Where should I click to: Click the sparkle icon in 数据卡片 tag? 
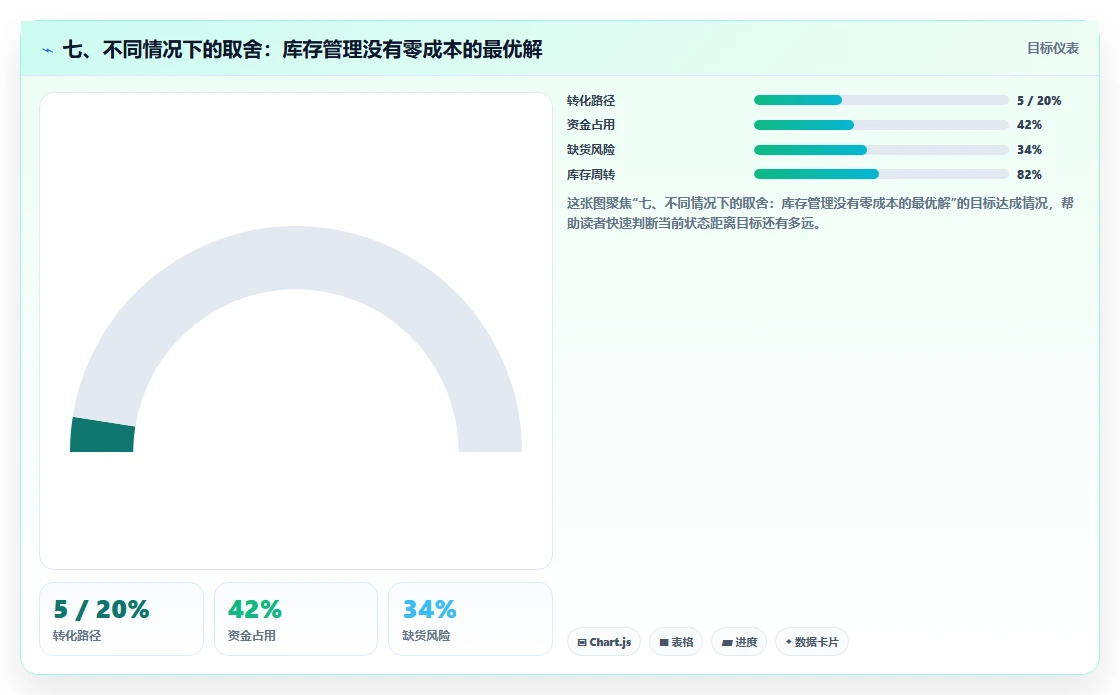[x=789, y=641]
